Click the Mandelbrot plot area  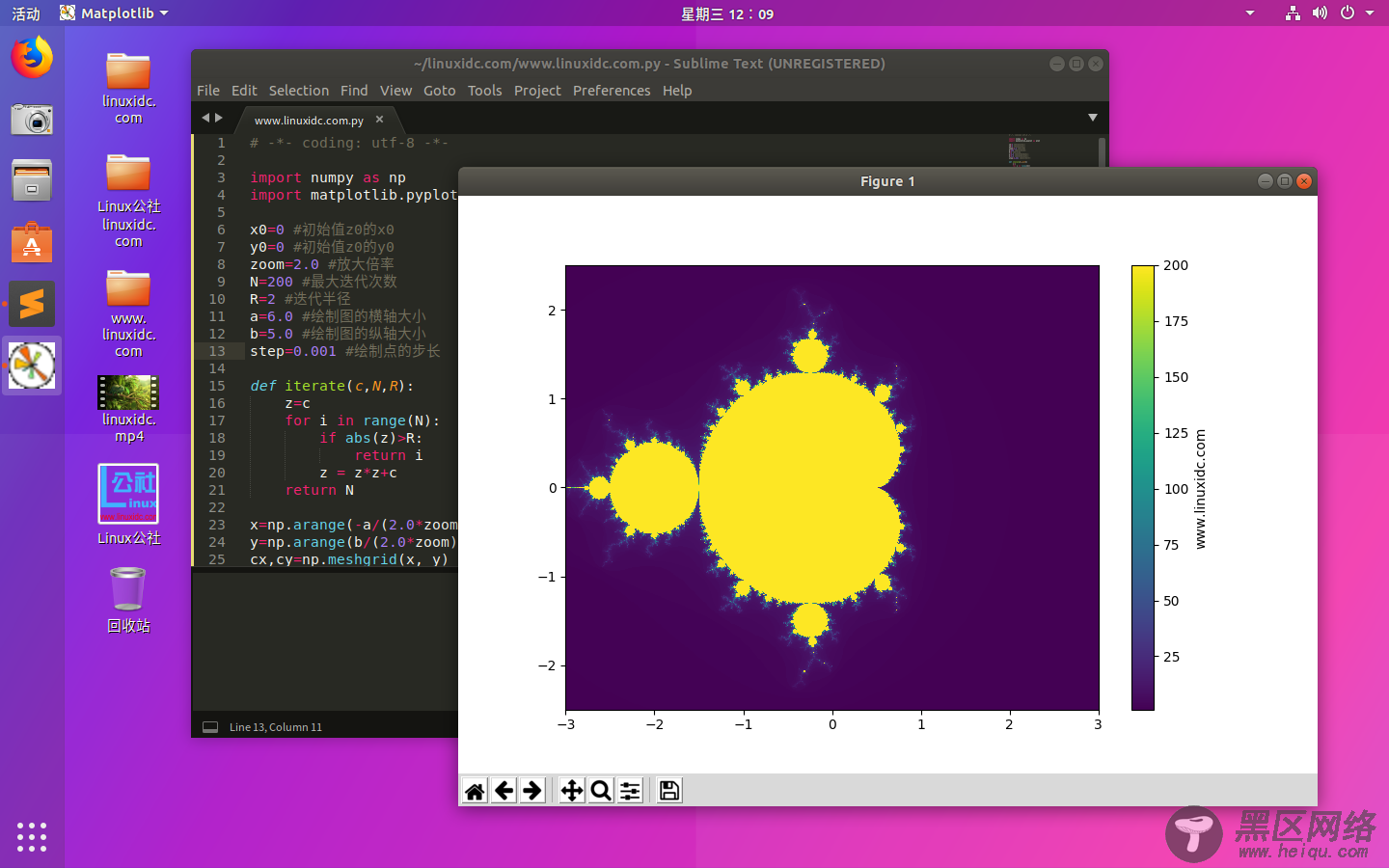point(832,487)
